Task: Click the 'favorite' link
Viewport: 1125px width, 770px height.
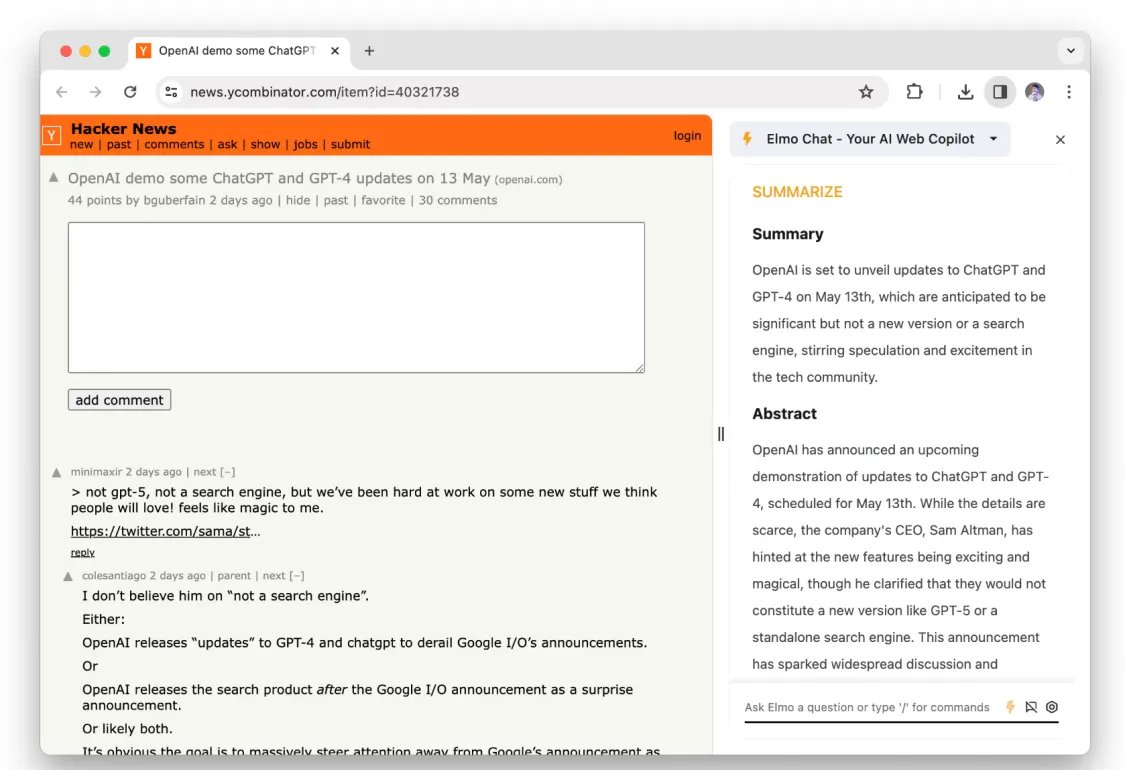Action: pyautogui.click(x=383, y=200)
